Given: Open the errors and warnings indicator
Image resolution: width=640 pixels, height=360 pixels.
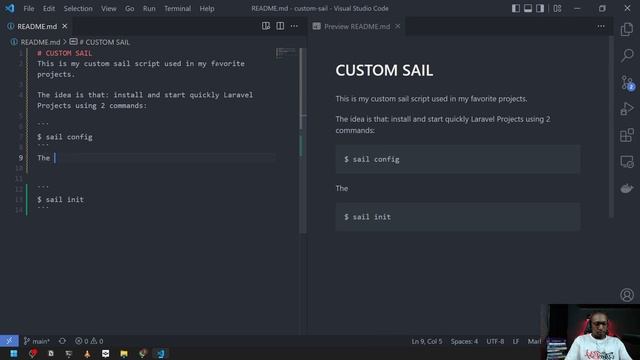Looking at the screenshot, I should [x=89, y=341].
